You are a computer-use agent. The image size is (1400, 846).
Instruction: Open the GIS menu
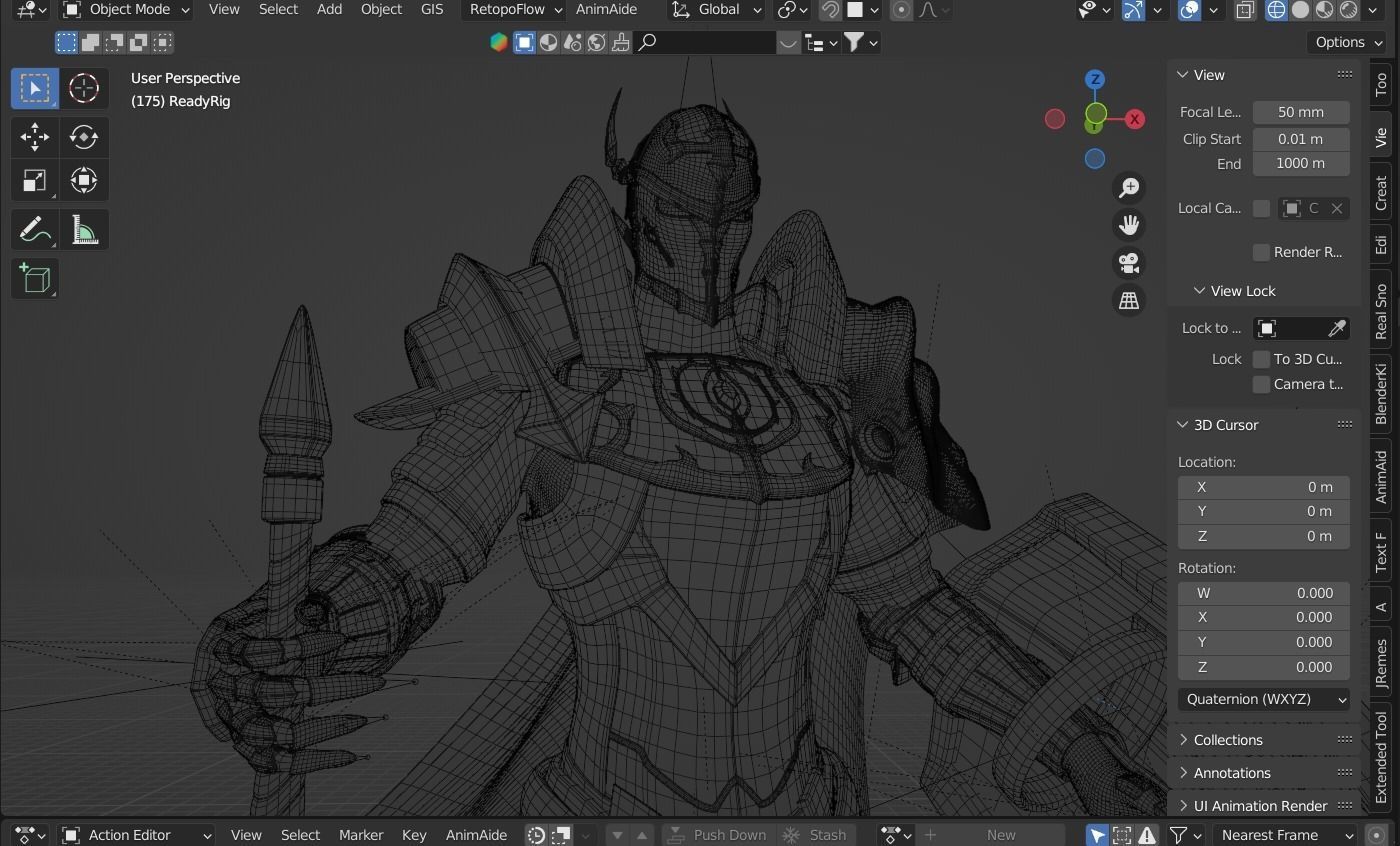click(432, 10)
